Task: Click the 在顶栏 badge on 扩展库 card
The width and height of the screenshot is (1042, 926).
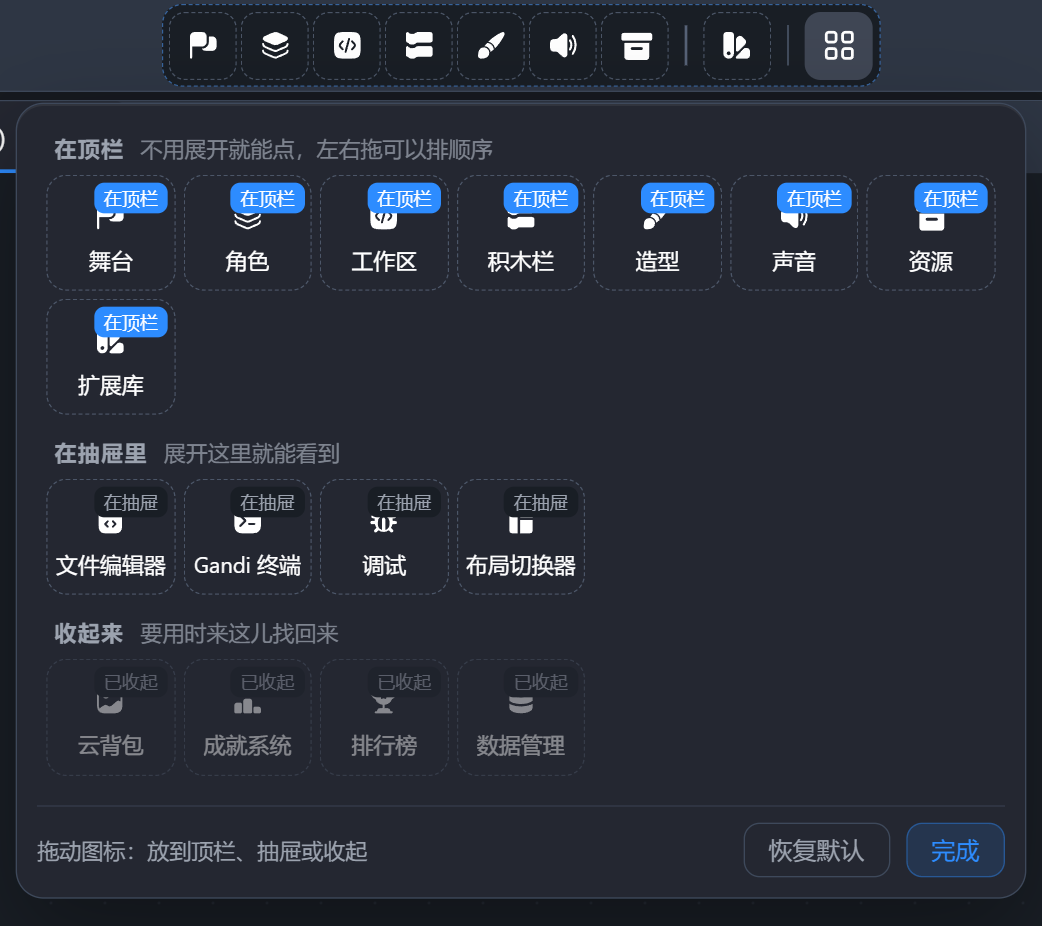Action: pyautogui.click(x=131, y=322)
